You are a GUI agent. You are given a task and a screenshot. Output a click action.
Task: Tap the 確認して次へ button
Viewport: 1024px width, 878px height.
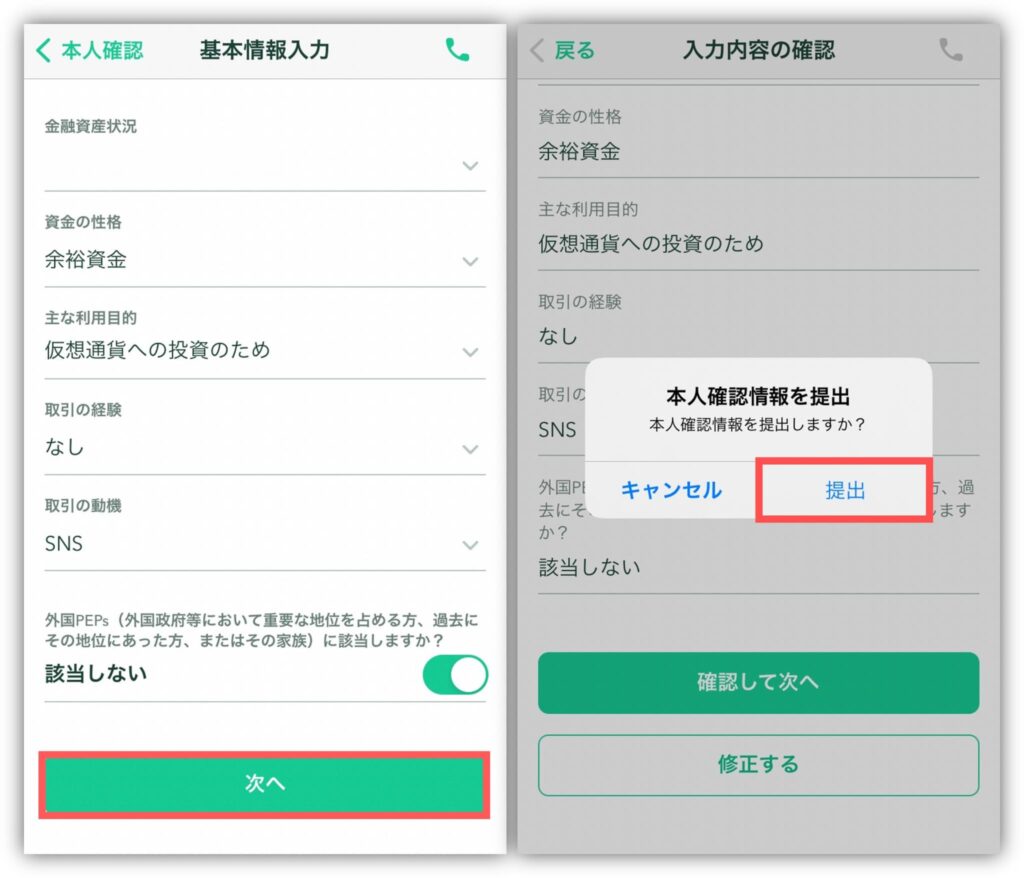(758, 683)
